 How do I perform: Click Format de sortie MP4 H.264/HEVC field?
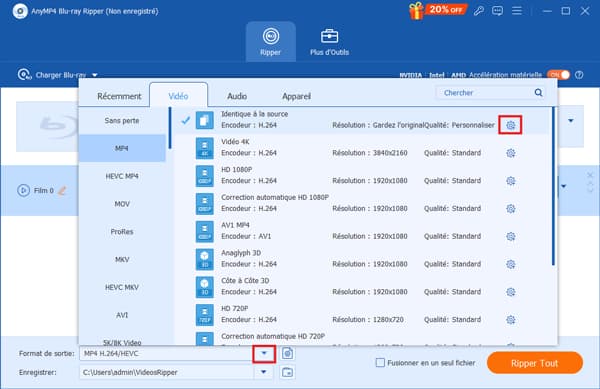[166, 353]
